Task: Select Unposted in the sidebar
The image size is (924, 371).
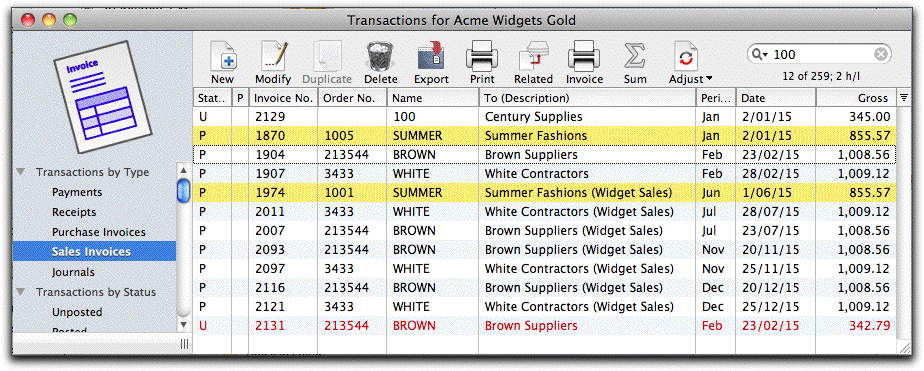Action: click(77, 312)
